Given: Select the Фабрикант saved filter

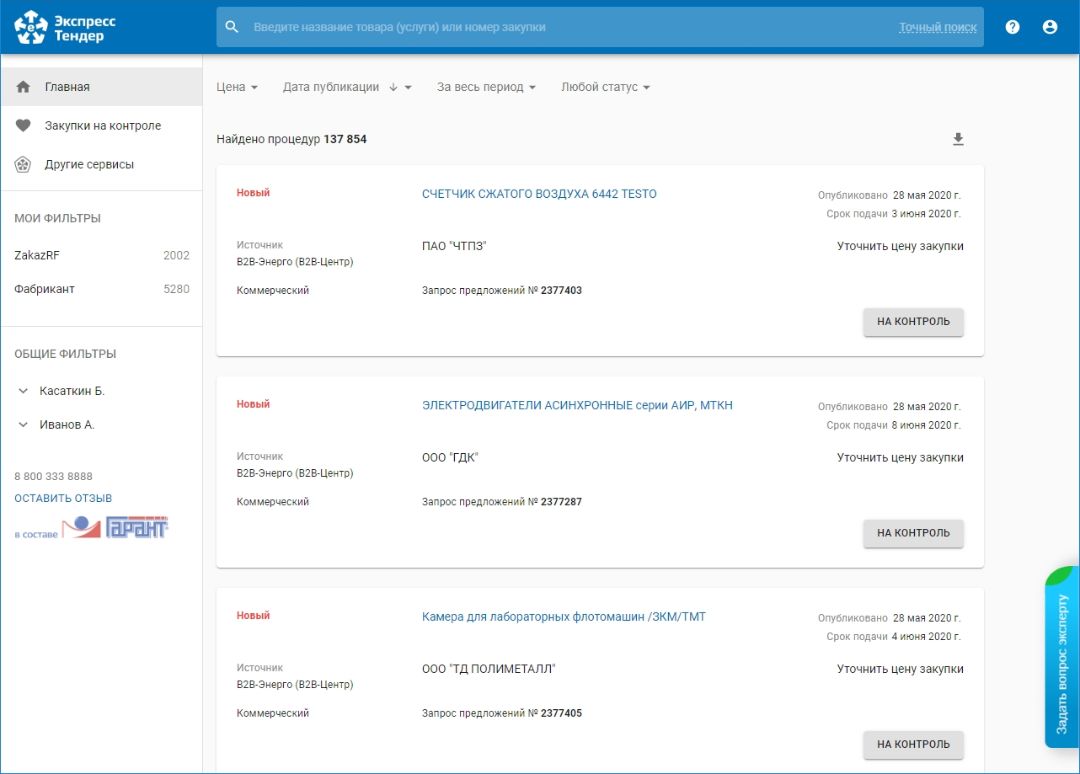Looking at the screenshot, I should coord(101,289).
